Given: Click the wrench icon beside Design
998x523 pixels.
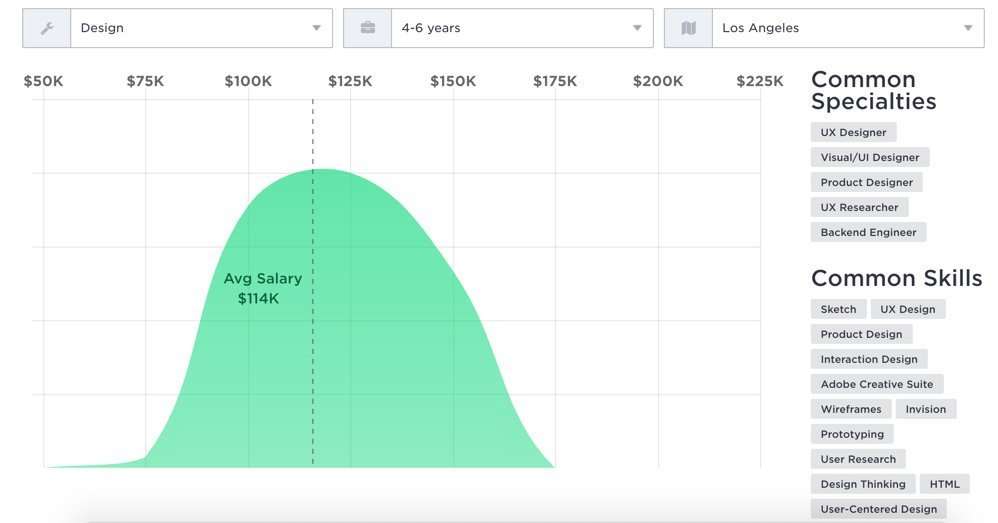Looking at the screenshot, I should tap(46, 28).
